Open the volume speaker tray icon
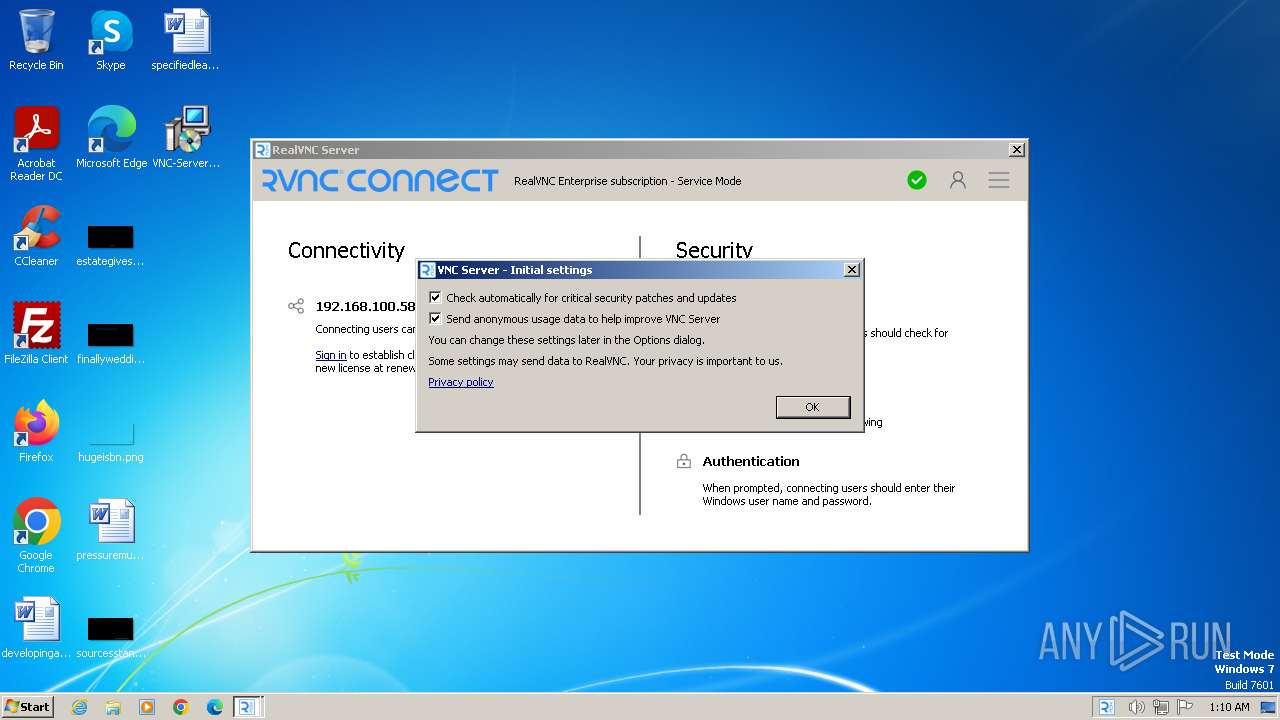Viewport: 1280px width, 720px height. [x=1136, y=707]
